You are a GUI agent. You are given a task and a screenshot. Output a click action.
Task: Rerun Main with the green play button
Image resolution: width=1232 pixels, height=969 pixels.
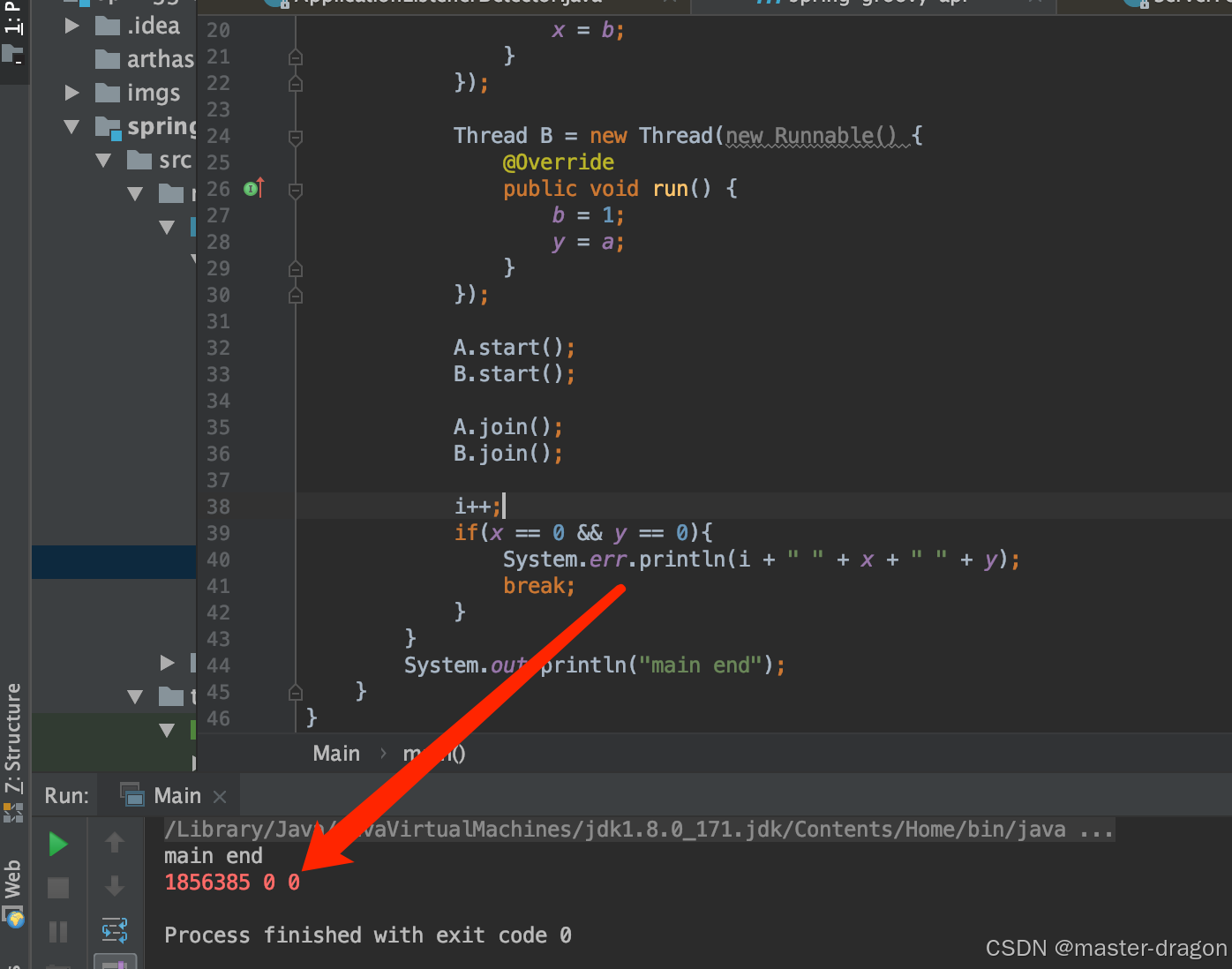tap(58, 845)
